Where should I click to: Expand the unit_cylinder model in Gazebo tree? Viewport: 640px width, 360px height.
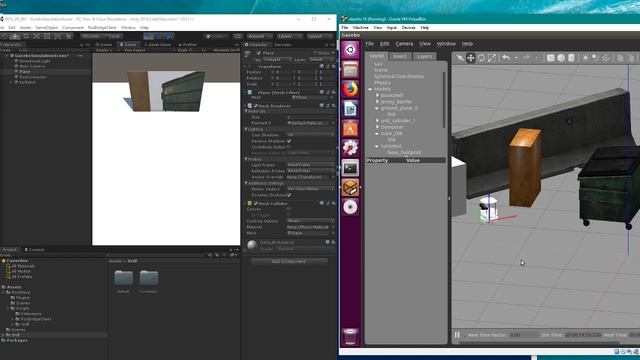click(x=377, y=120)
